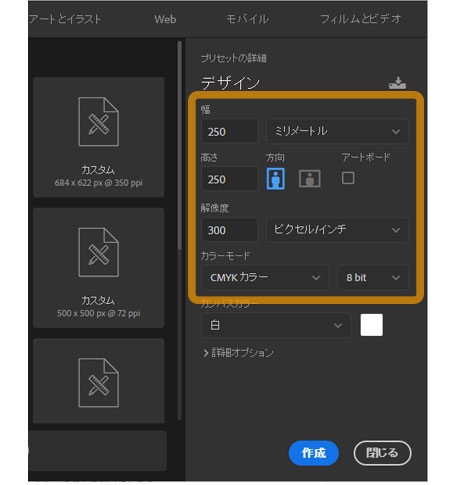Open the ミリメートル unit dropdown
455x485 pixels.
tap(337, 131)
